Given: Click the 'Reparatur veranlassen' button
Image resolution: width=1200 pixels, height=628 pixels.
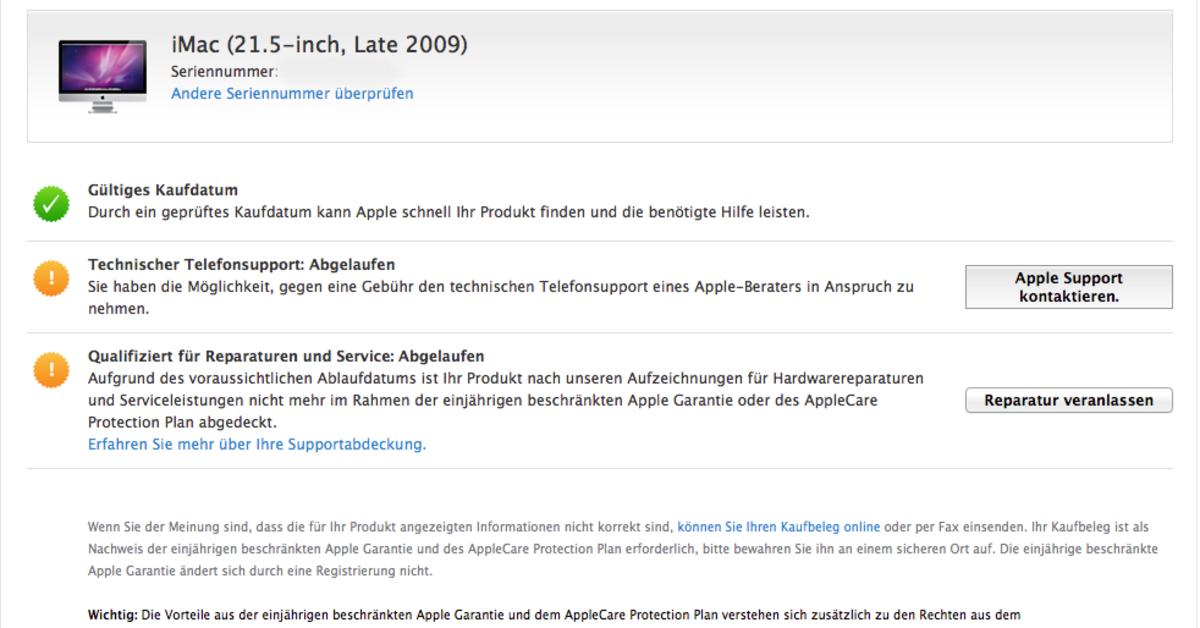Looking at the screenshot, I should 1068,400.
